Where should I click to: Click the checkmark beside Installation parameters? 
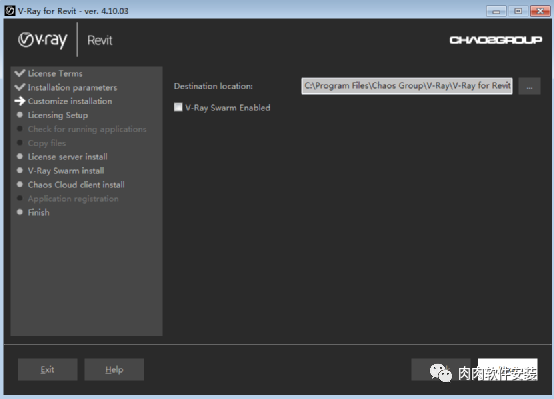click(20, 87)
